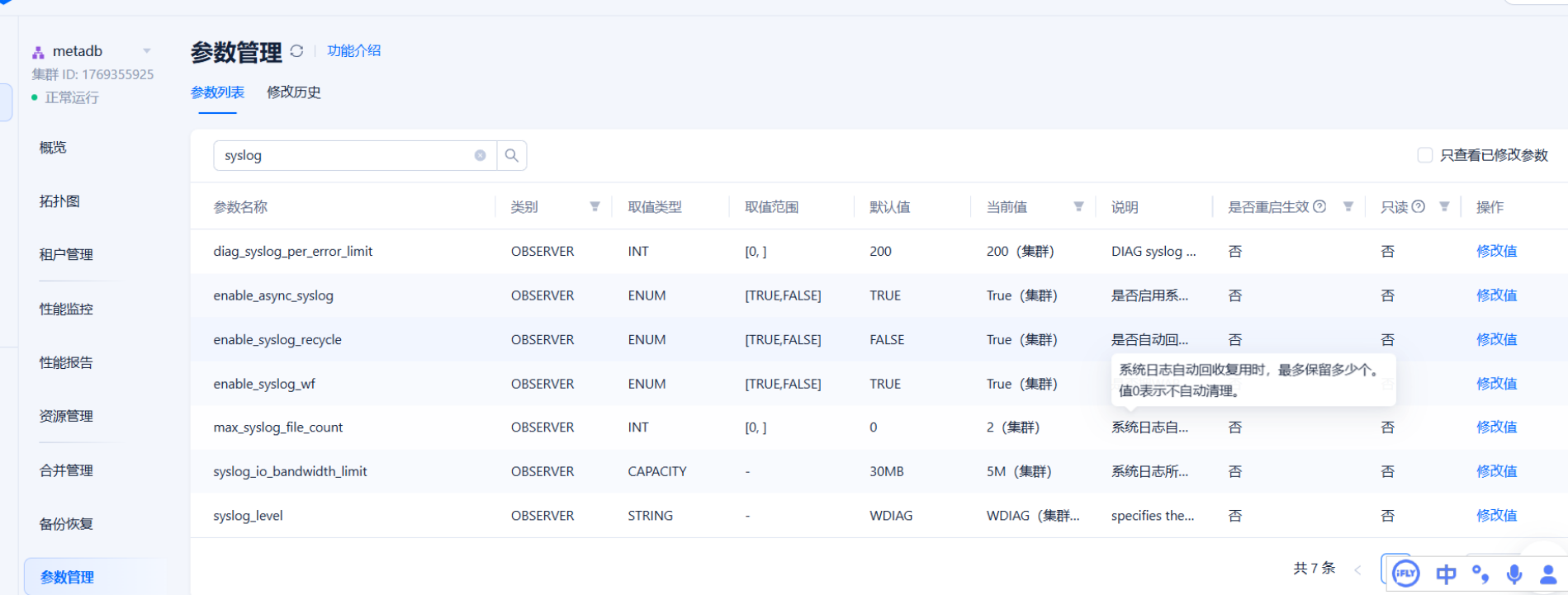Toggle the 中 Chinese input mode icon
Screen dimensions: 1568x595
pyautogui.click(x=1446, y=574)
